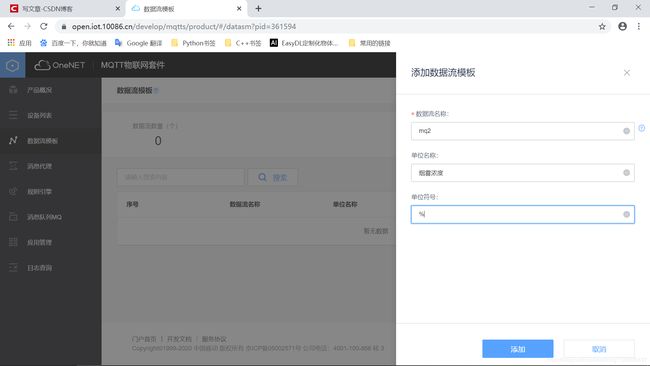
Task: Go forward in browser history
Action: [x=27, y=27]
